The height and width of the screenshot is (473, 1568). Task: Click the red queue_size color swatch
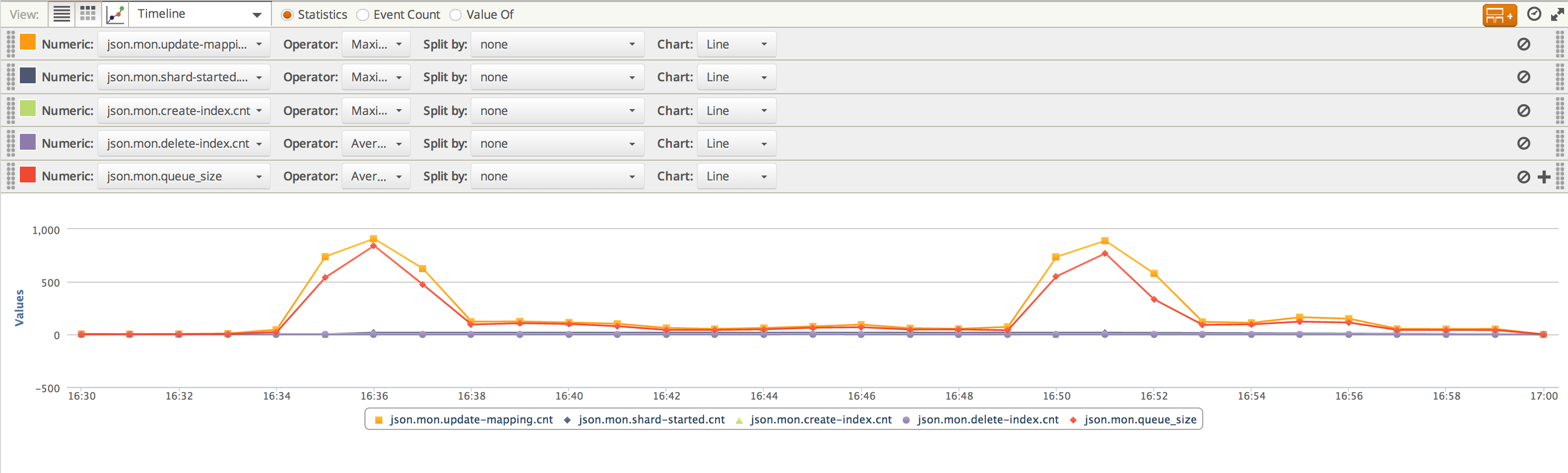pos(27,175)
